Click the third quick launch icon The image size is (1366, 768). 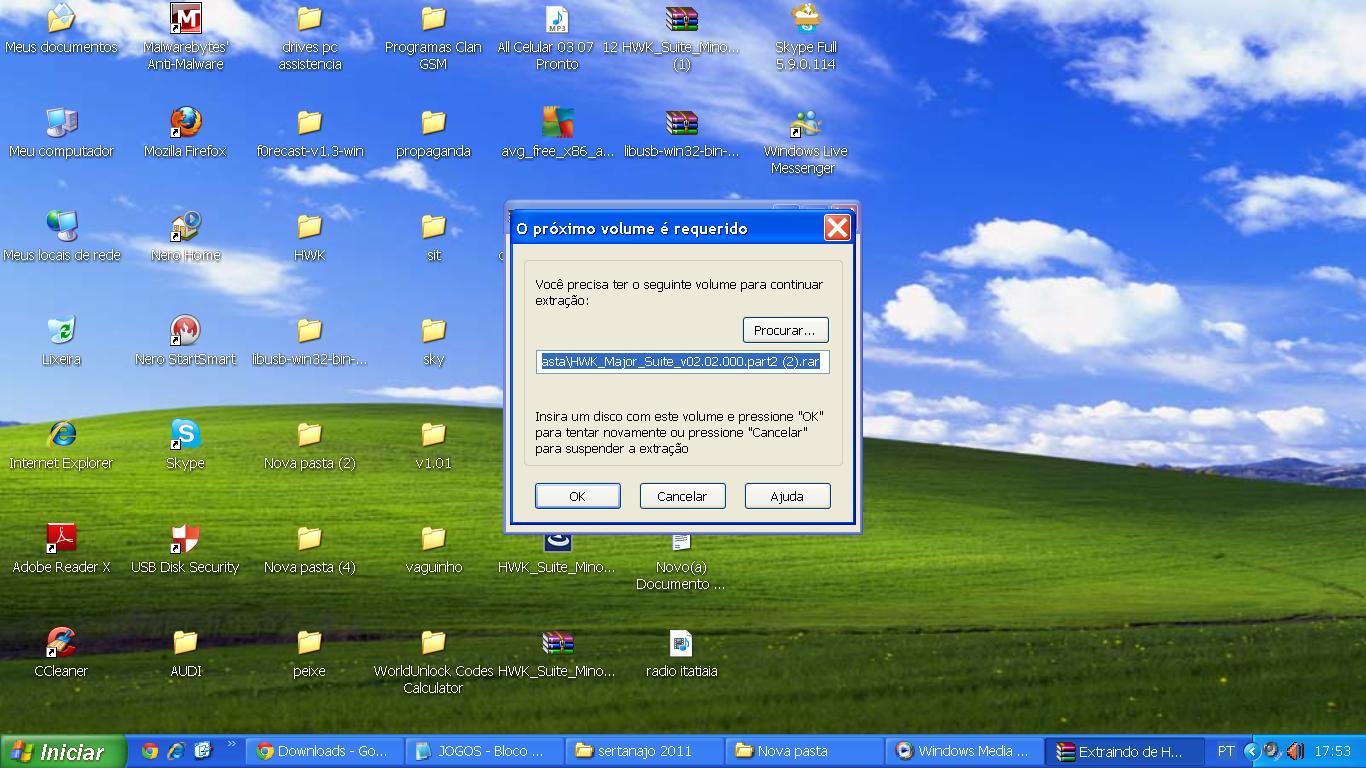click(203, 751)
